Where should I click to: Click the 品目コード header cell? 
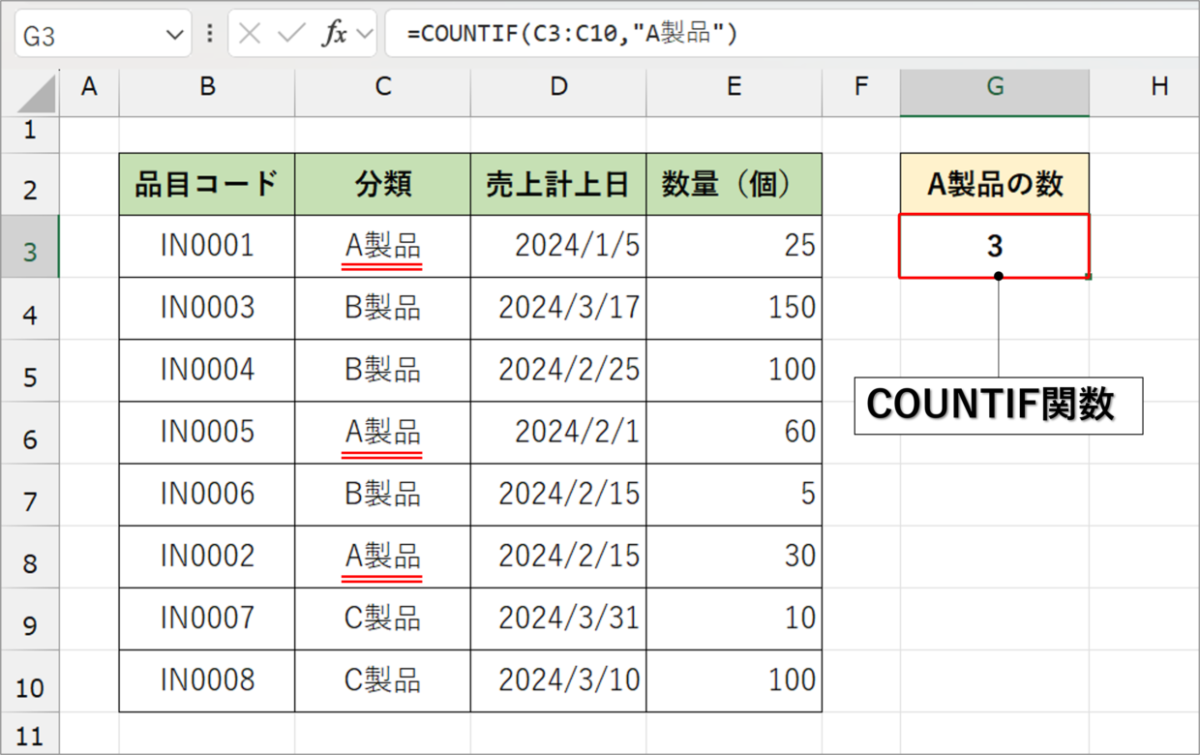point(207,184)
